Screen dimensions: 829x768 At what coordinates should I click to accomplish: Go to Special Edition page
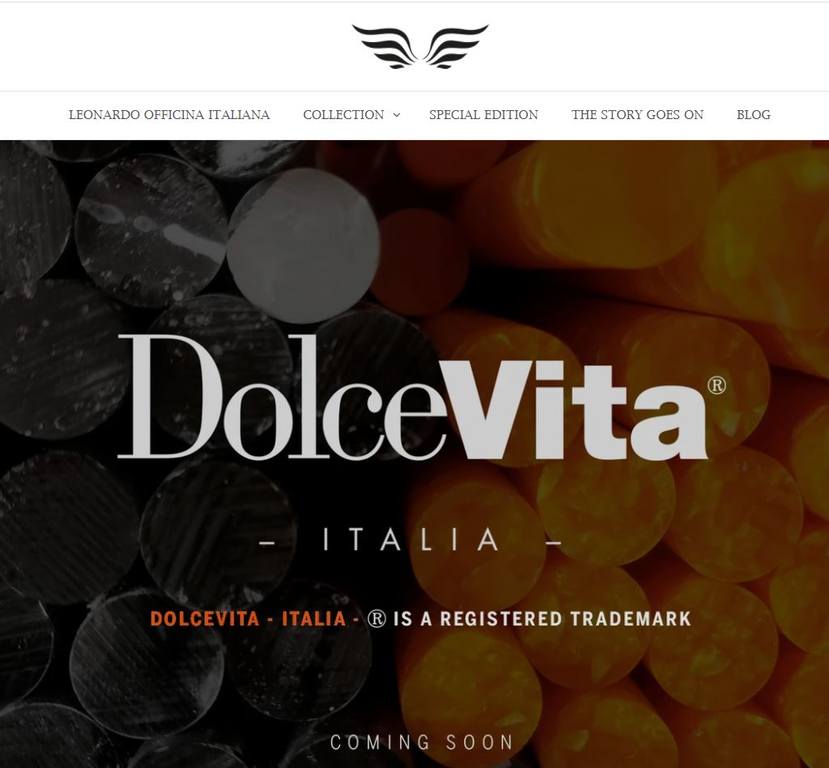(x=483, y=115)
